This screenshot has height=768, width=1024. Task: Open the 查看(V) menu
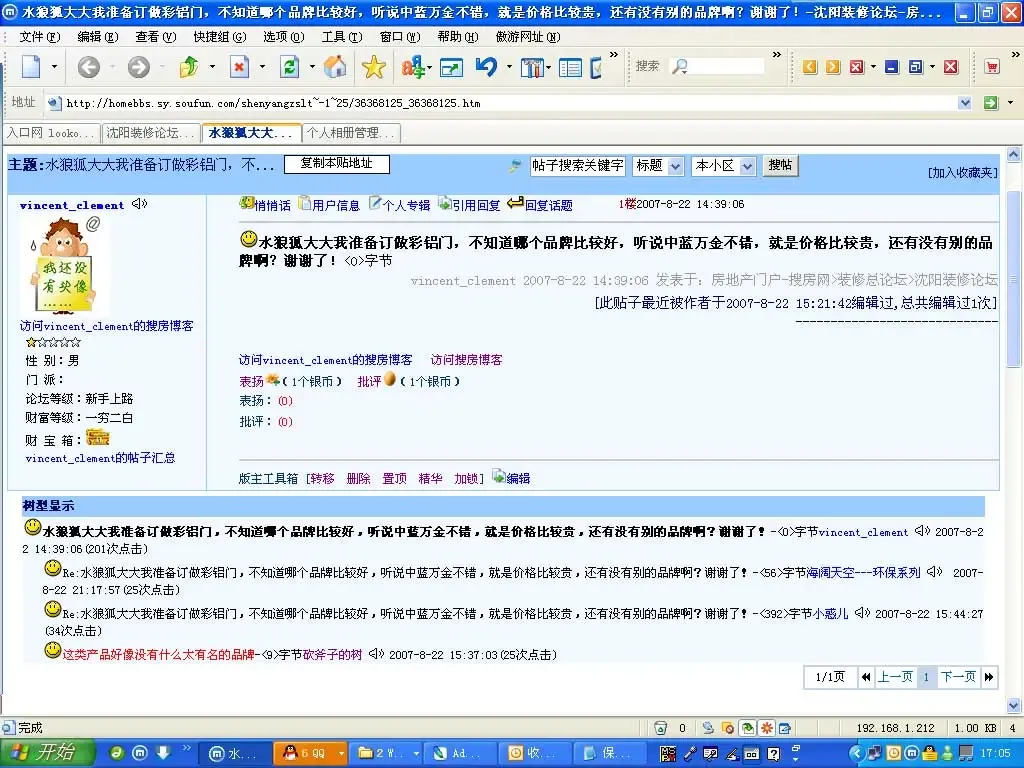[x=155, y=37]
